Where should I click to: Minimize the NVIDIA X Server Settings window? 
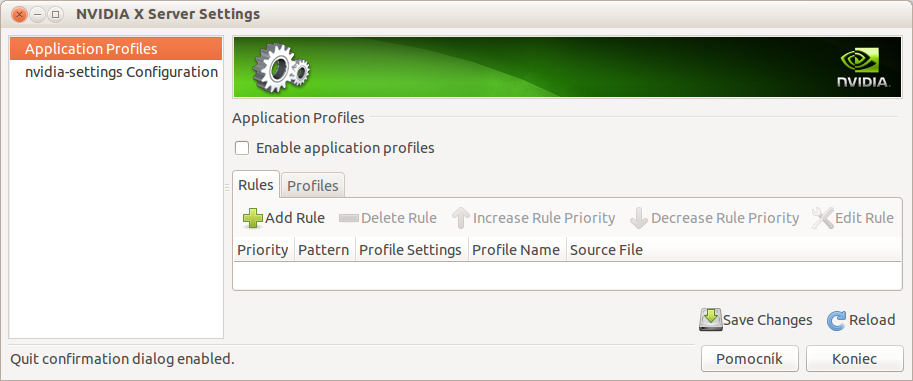click(37, 14)
